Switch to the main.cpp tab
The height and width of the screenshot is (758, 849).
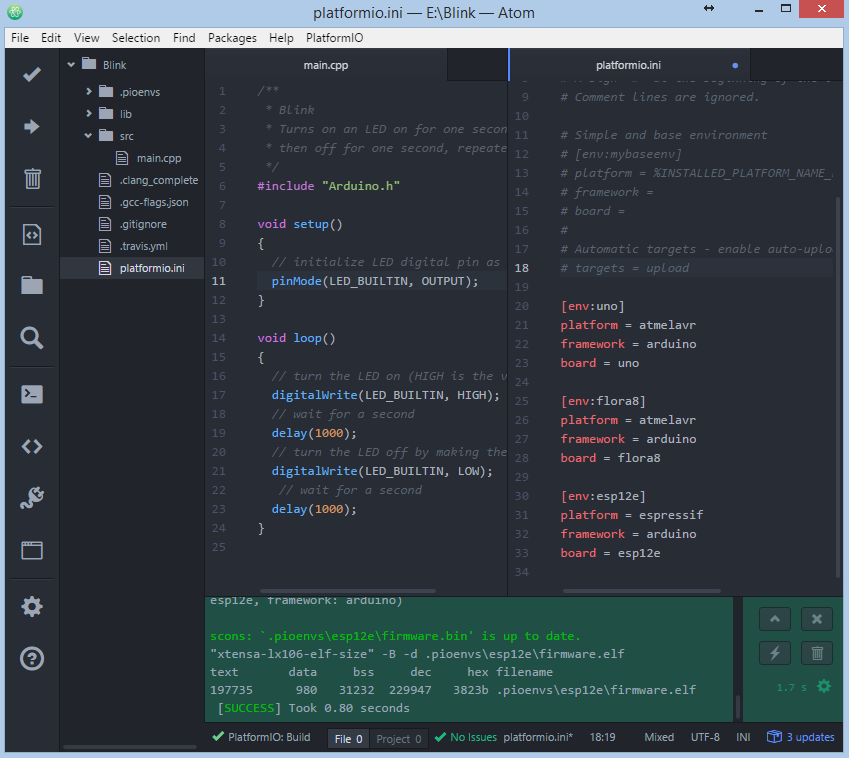[326, 65]
